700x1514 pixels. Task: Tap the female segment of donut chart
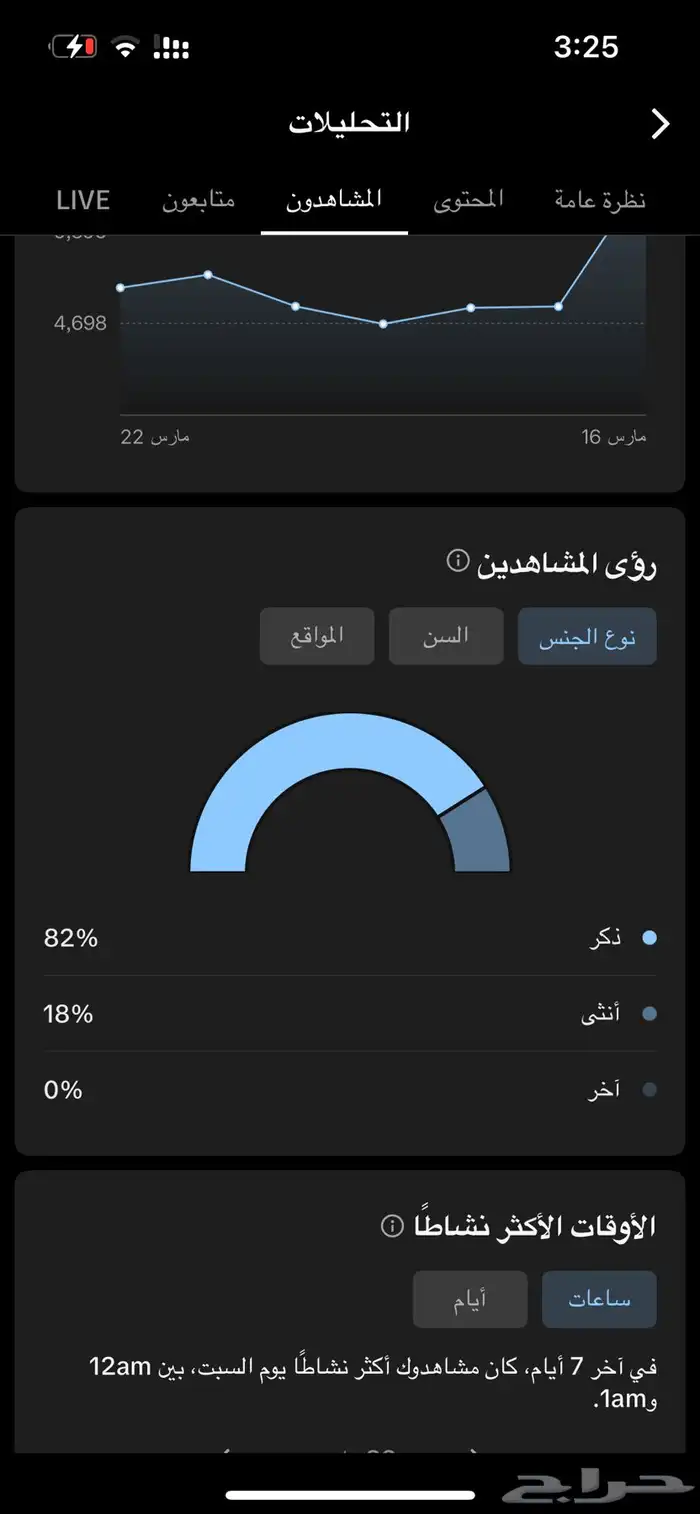tap(478, 833)
